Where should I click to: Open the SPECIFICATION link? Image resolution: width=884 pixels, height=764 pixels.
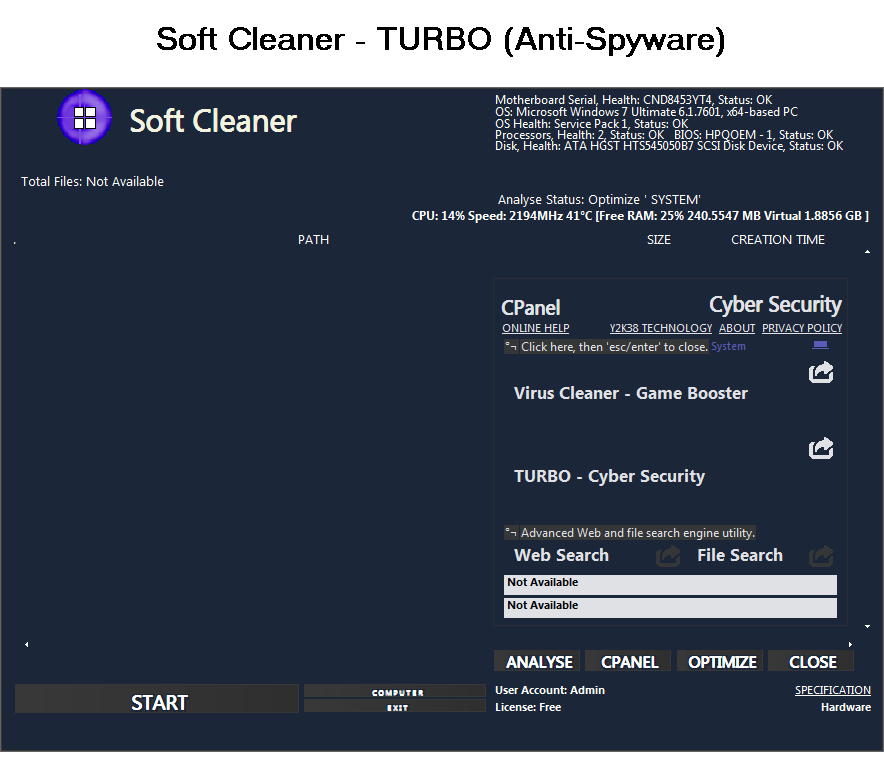point(833,690)
